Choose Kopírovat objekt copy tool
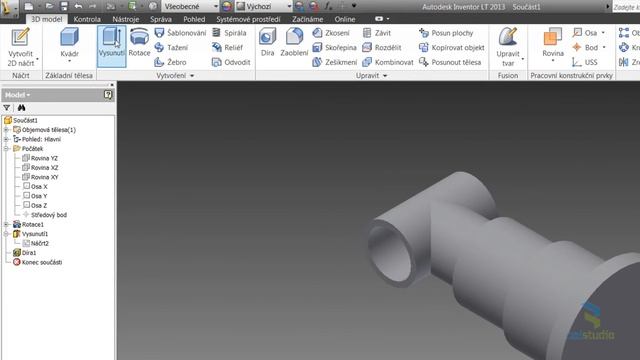Image resolution: width=640 pixels, height=360 pixels. tap(452, 48)
